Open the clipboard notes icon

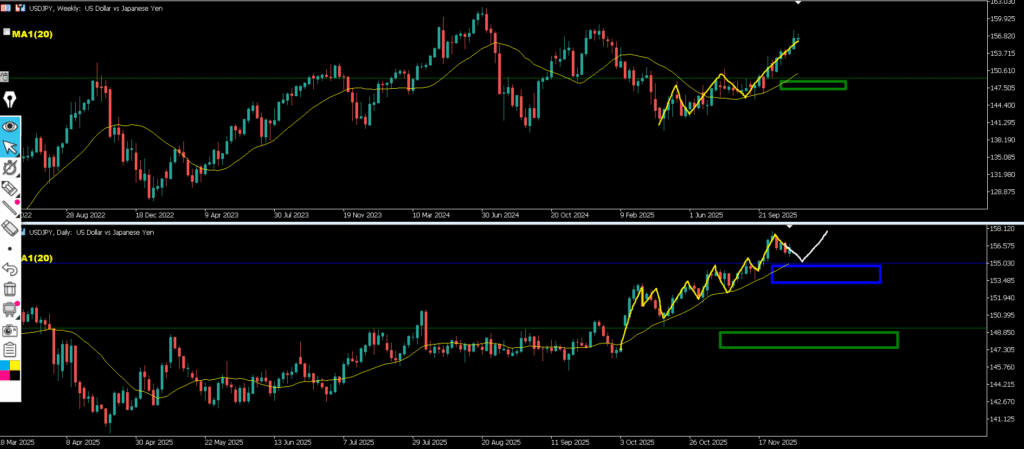point(11,349)
